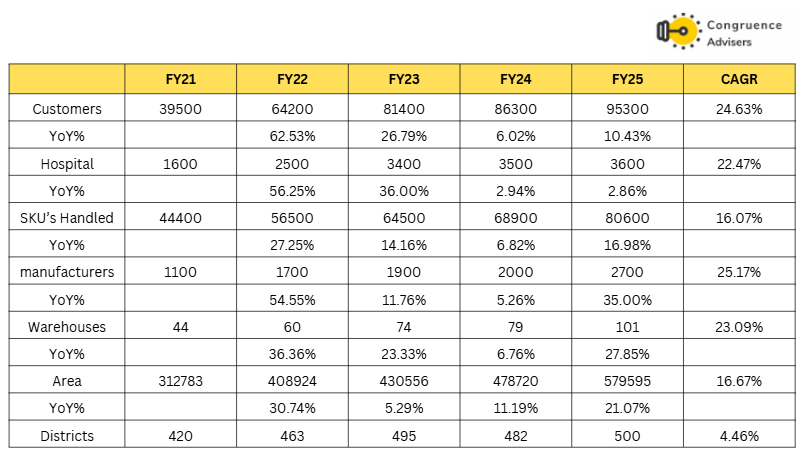This screenshot has height=457, width=811.
Task: Select the Warehouses row label
Action: [67, 326]
